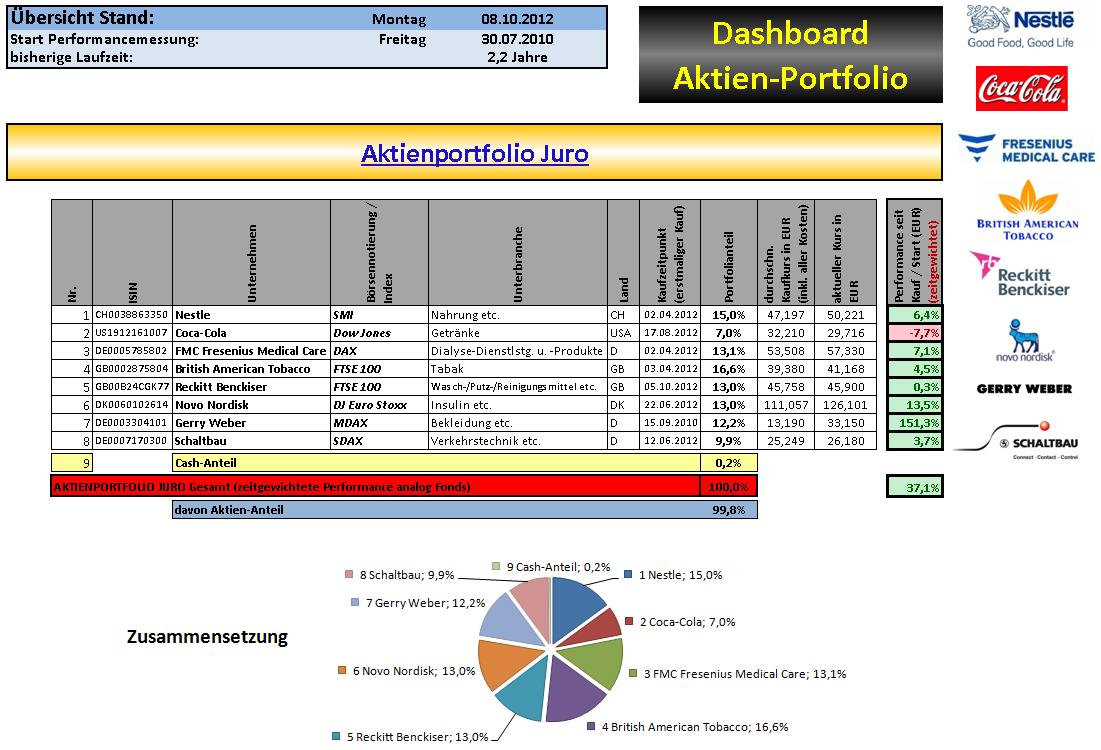Select the 'Zusammensetzung' chart title
The image size is (1101, 750).
pos(207,637)
